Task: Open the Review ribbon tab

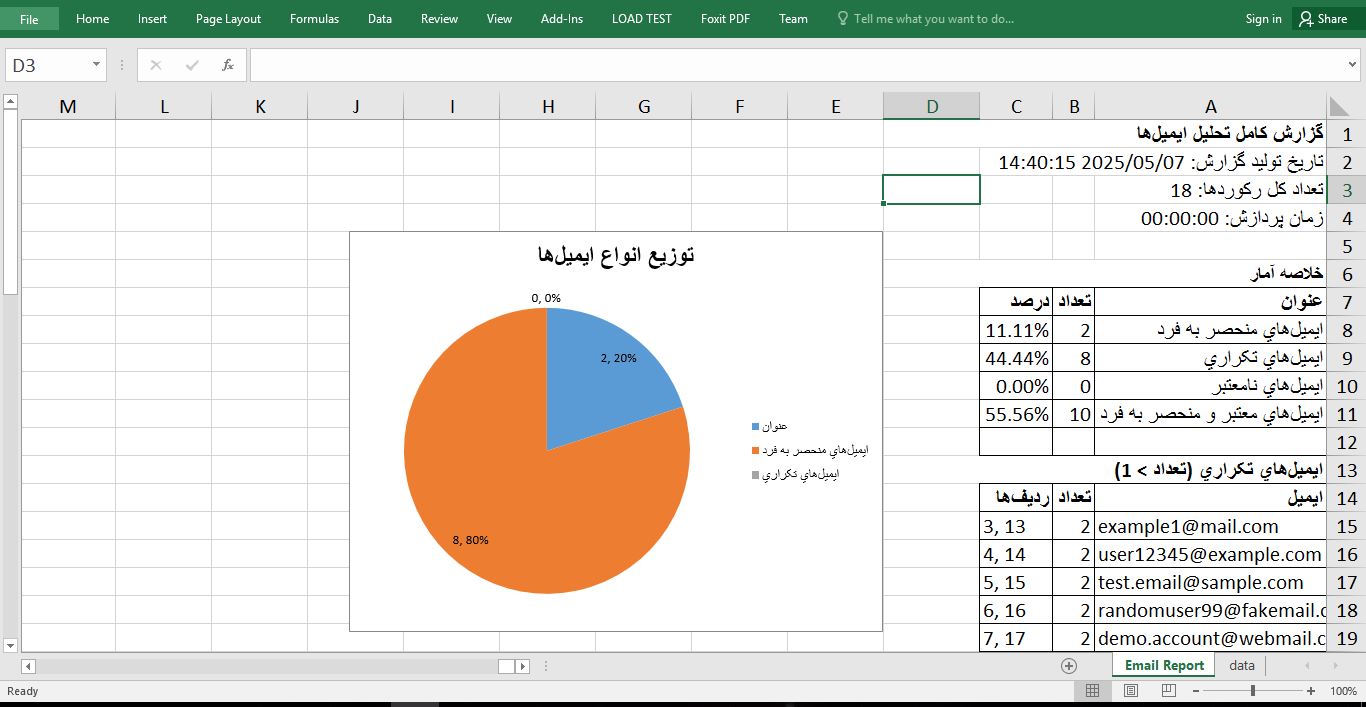Action: [439, 18]
